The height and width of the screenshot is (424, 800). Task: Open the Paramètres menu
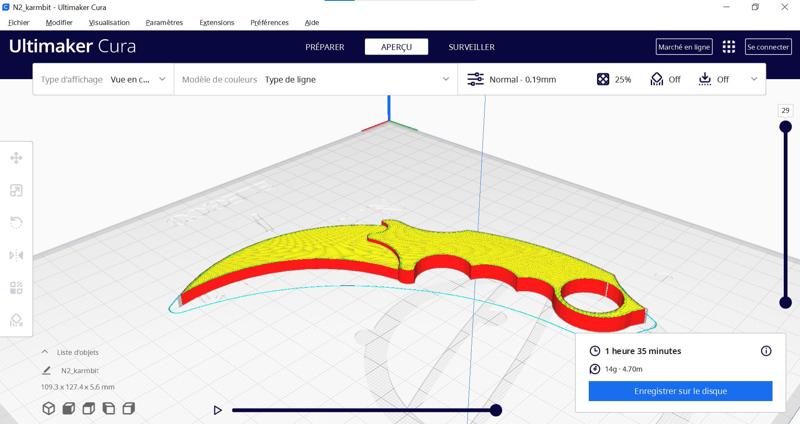click(164, 22)
